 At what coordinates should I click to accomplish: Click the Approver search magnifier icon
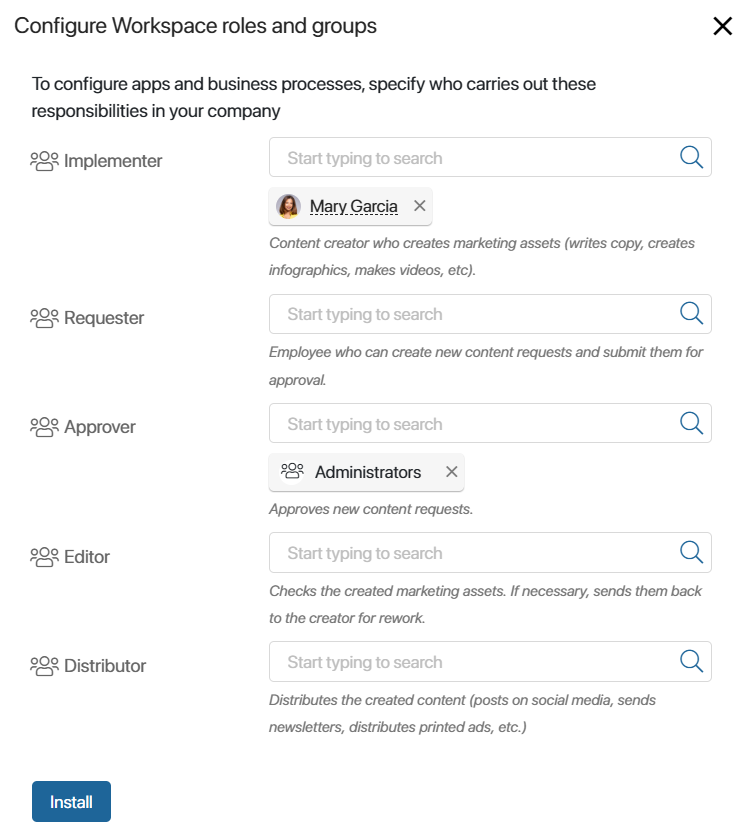(691, 423)
